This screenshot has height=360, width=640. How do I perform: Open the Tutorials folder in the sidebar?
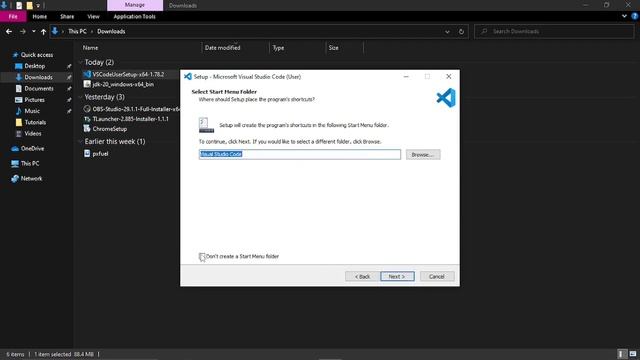35,122
